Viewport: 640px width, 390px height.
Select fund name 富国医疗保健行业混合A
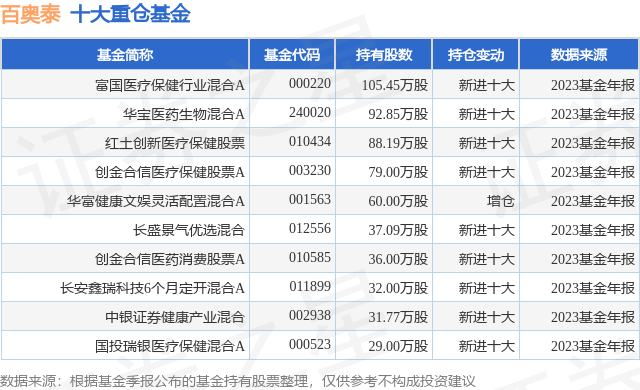point(170,85)
